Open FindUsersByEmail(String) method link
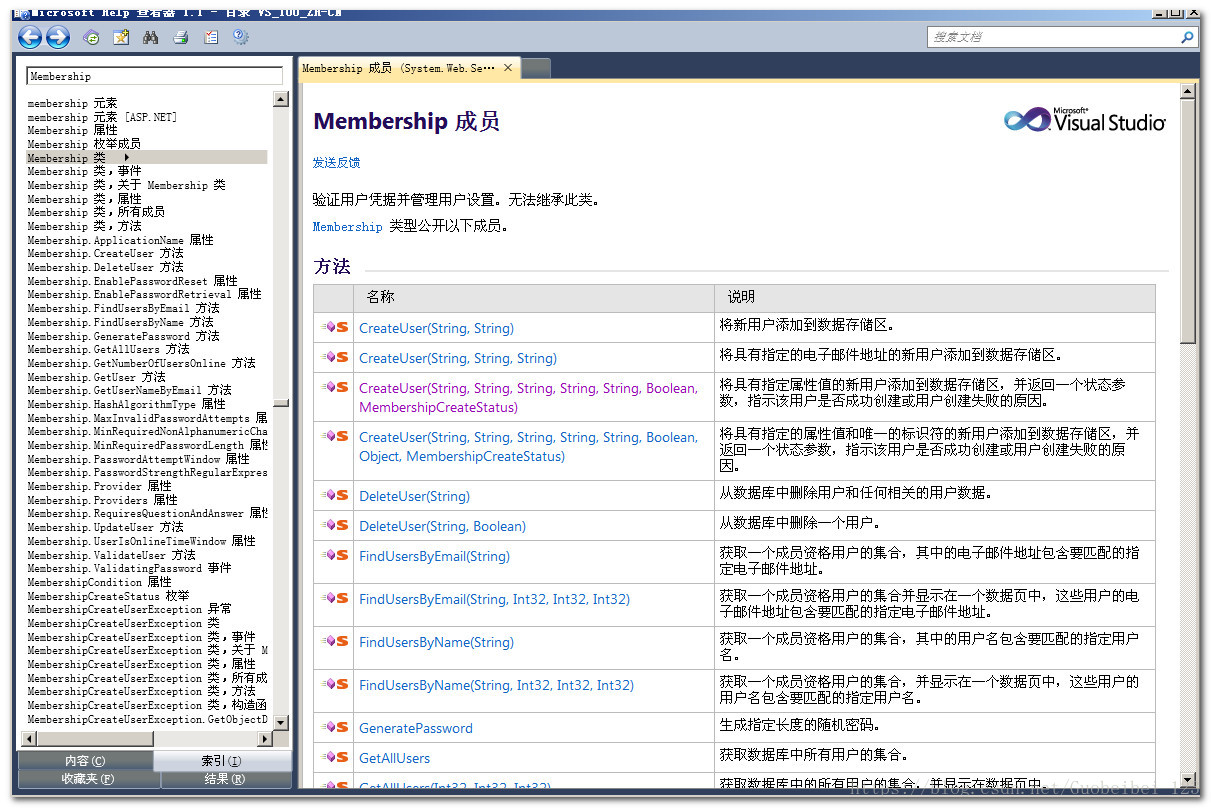 [434, 556]
